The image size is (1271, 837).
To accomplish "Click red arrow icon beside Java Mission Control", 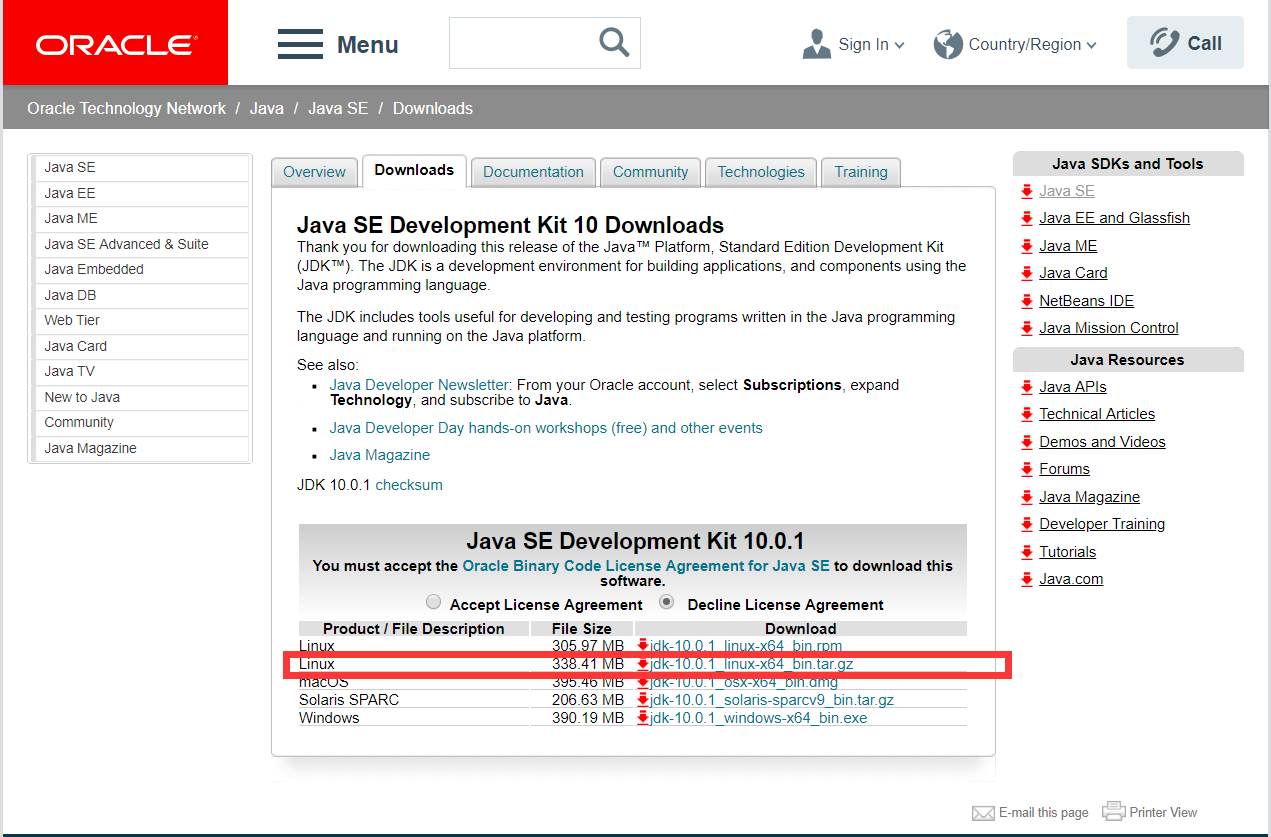I will pyautogui.click(x=1027, y=328).
